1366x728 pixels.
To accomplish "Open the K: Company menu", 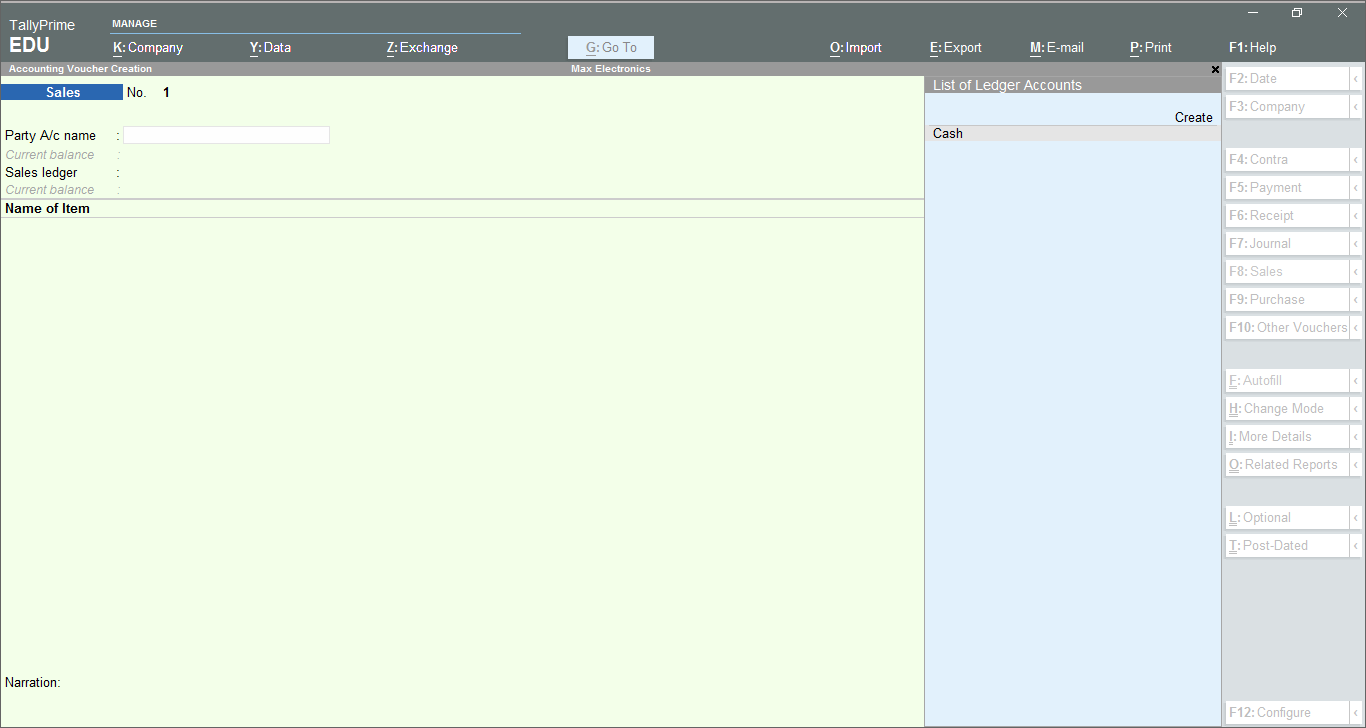I will pos(148,47).
